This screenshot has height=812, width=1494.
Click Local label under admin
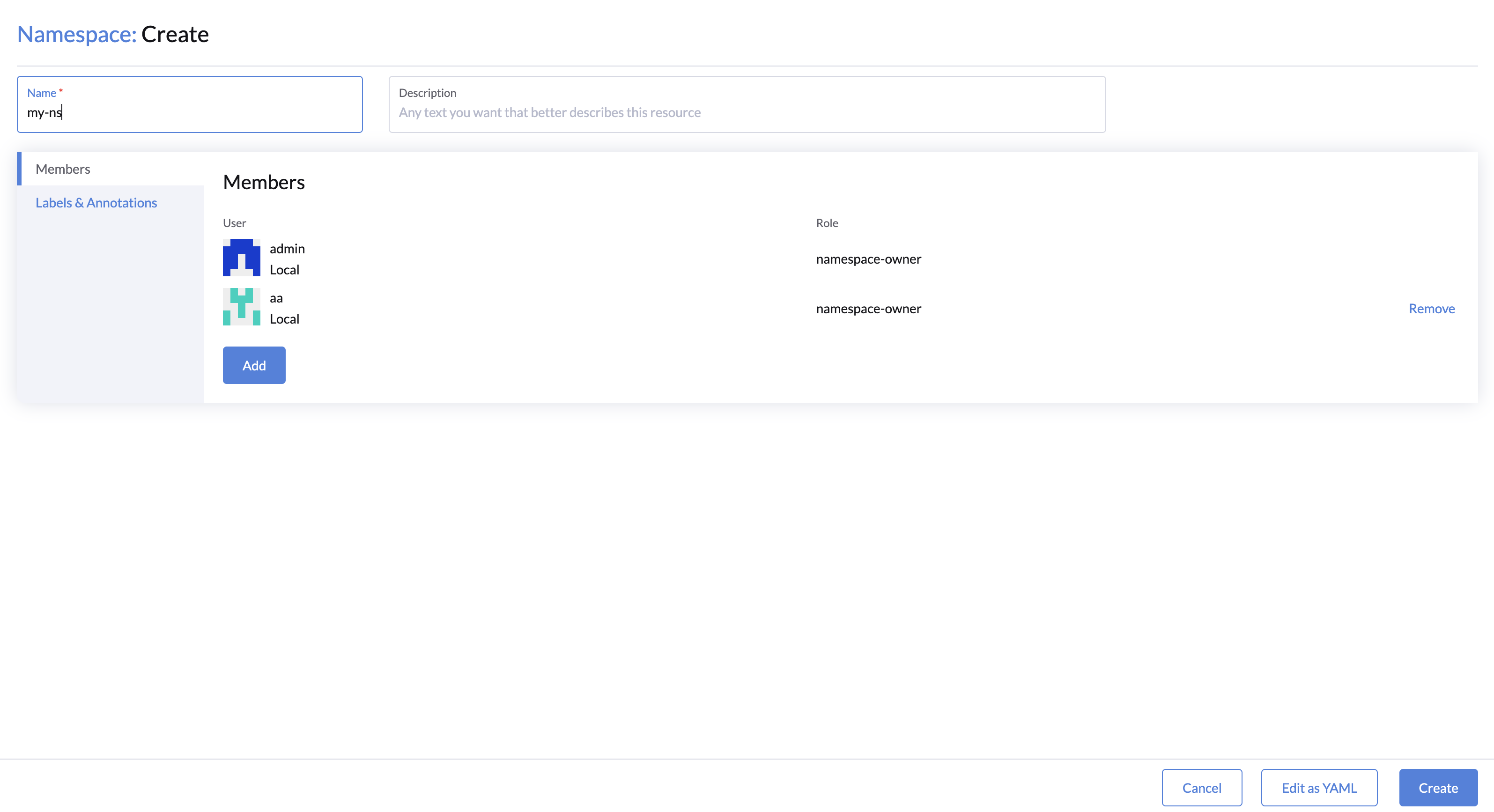[284, 270]
